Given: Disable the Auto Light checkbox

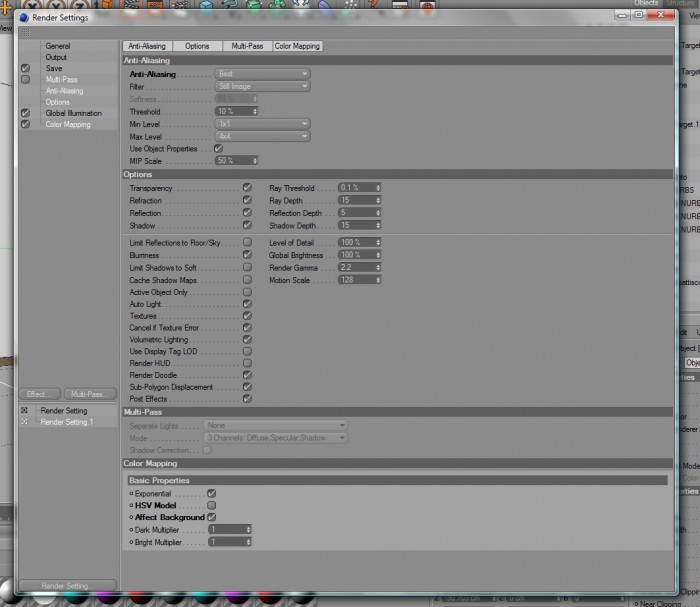Looking at the screenshot, I should (247, 304).
